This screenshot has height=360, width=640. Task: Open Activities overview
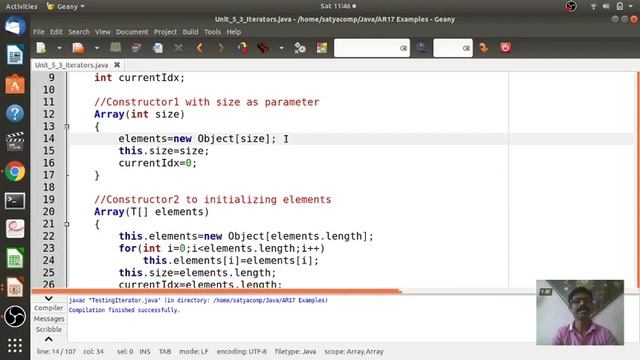tap(21, 6)
